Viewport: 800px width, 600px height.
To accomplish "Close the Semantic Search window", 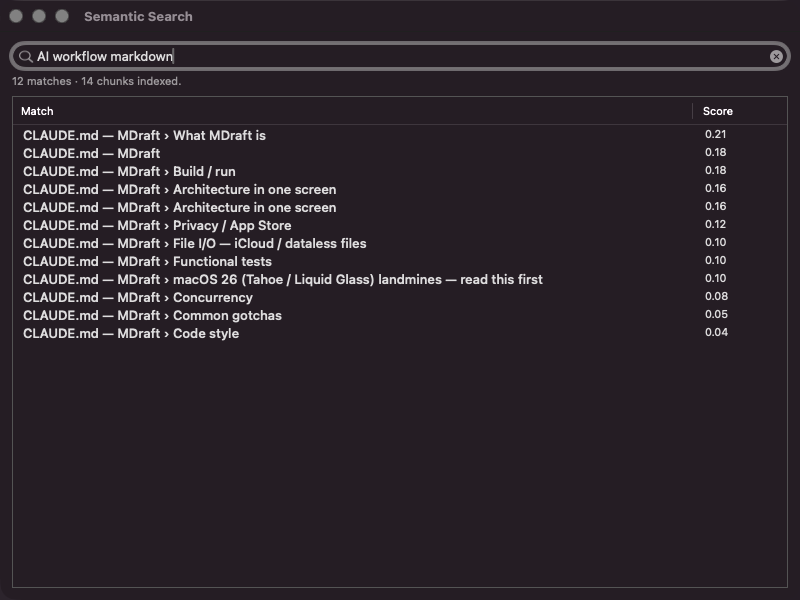I will click(16, 16).
